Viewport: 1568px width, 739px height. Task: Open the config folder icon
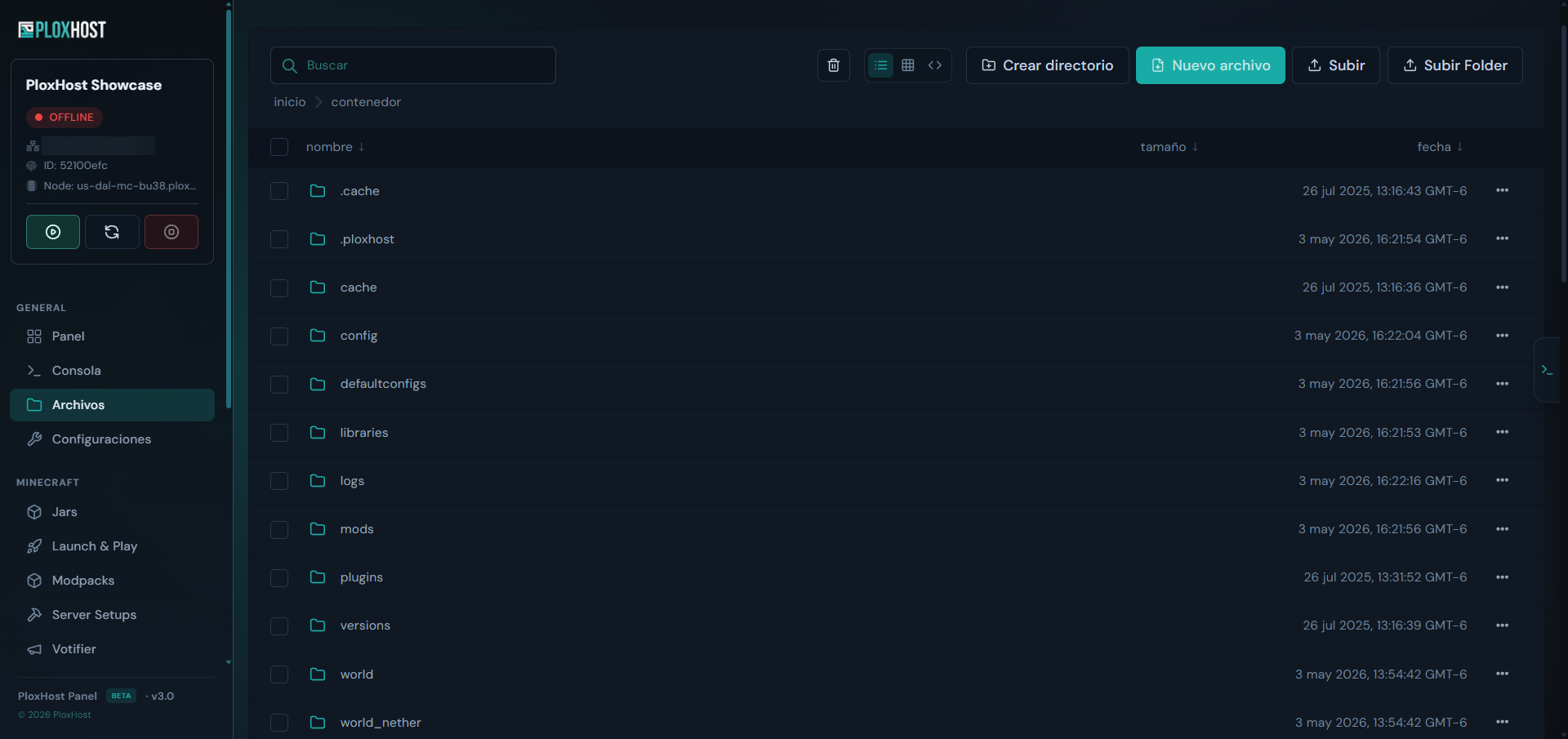pyautogui.click(x=318, y=336)
